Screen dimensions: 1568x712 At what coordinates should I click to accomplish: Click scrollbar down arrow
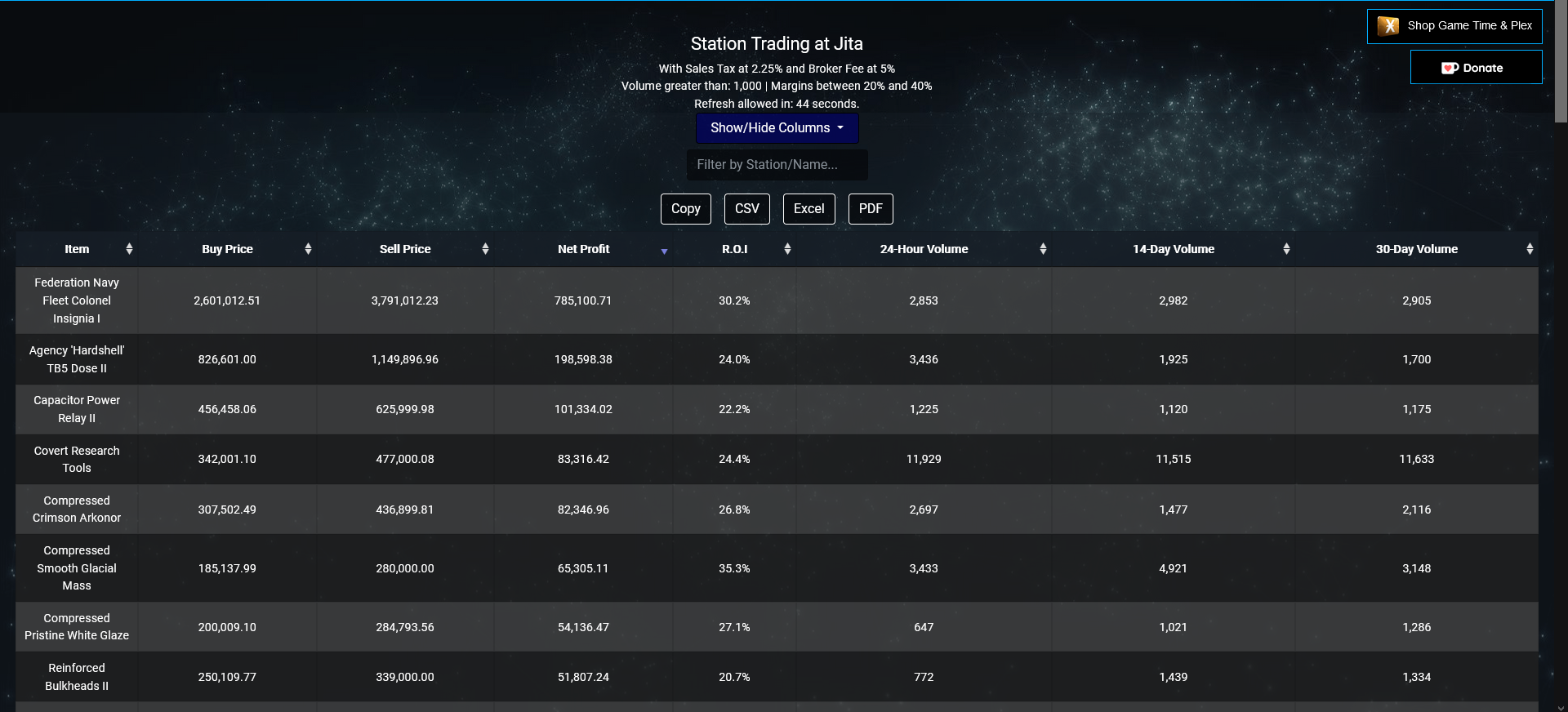click(x=1561, y=706)
